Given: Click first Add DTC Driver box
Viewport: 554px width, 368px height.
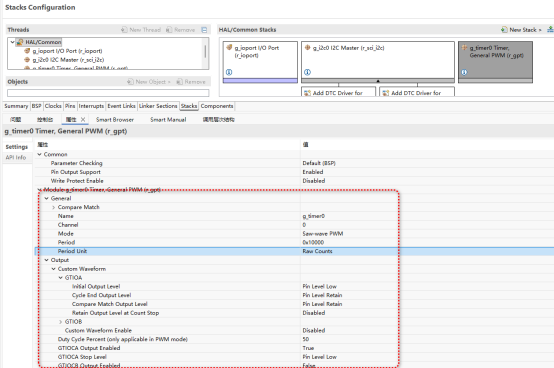Looking at the screenshot, I should click(338, 92).
